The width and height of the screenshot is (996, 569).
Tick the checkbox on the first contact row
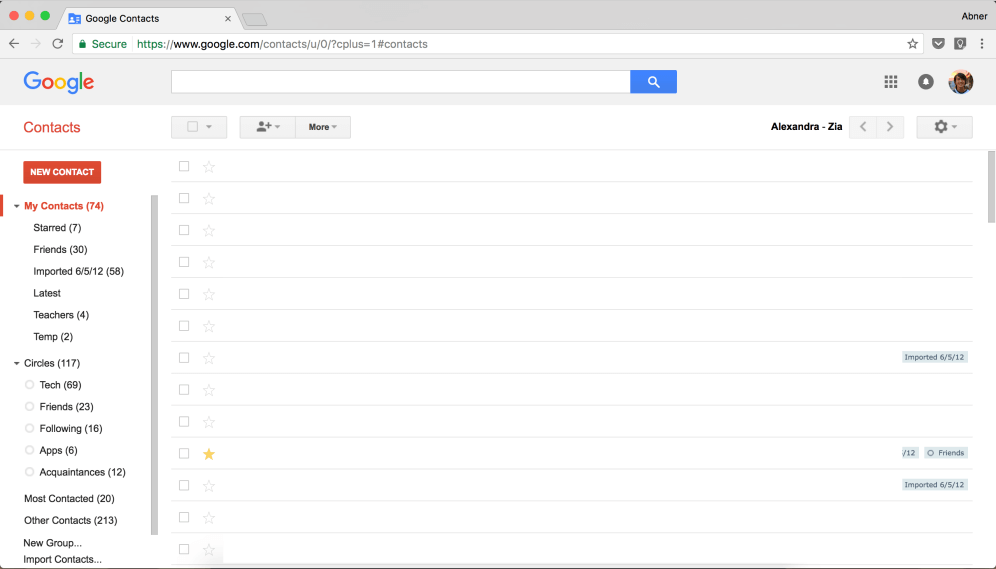click(184, 167)
